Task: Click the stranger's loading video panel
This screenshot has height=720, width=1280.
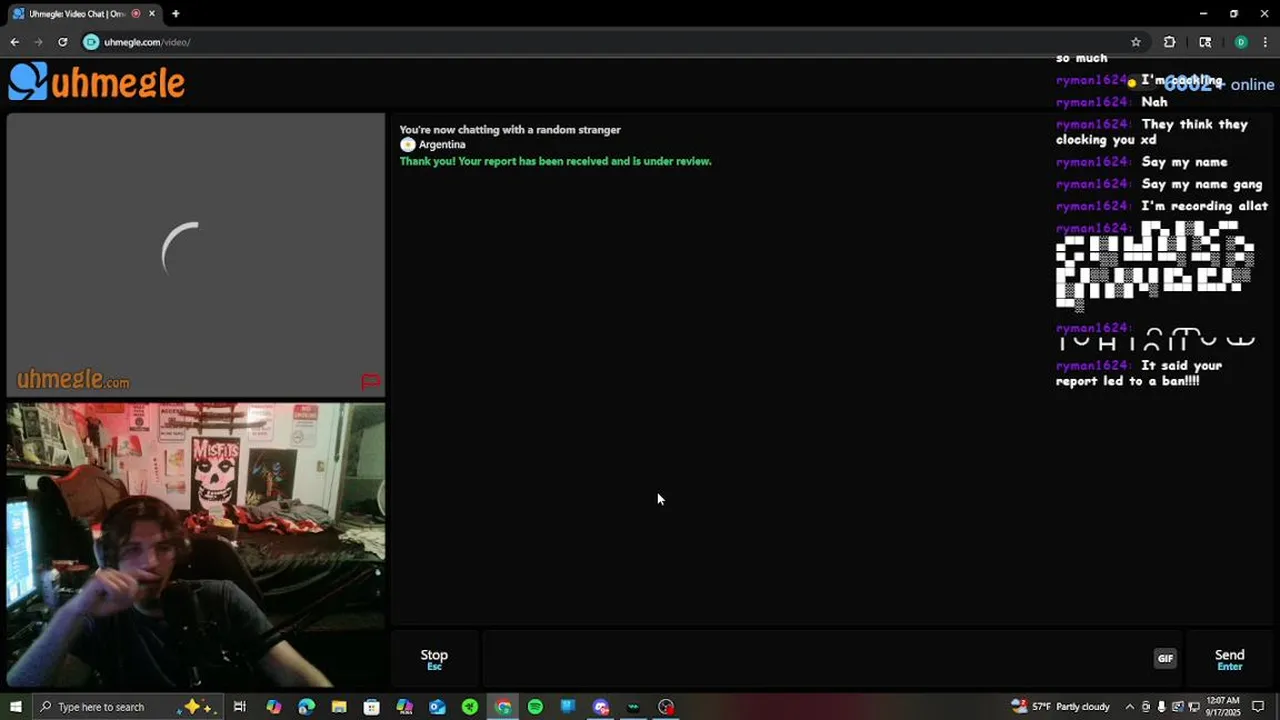Action: coord(196,255)
